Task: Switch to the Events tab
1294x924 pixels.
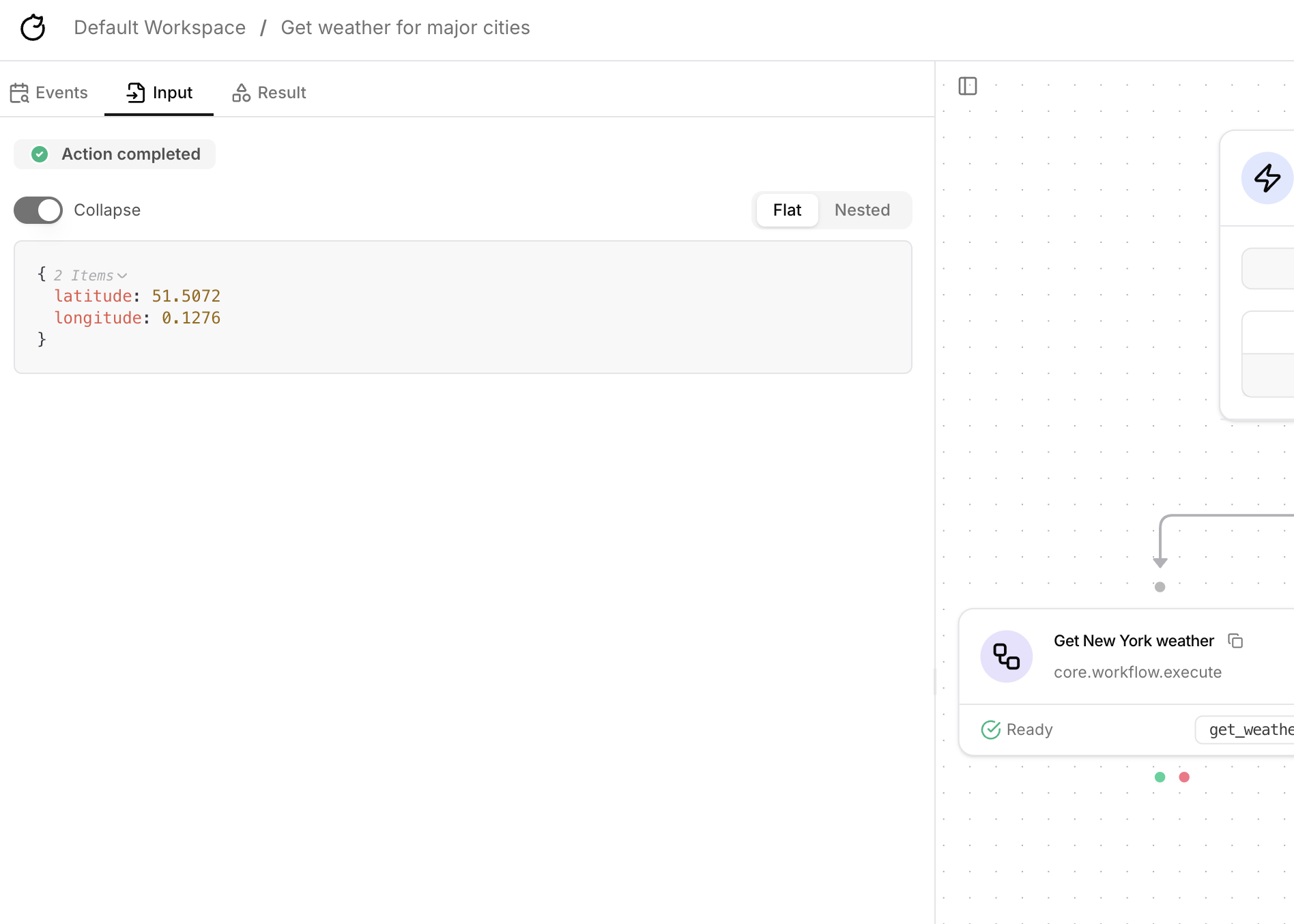Action: 48,92
